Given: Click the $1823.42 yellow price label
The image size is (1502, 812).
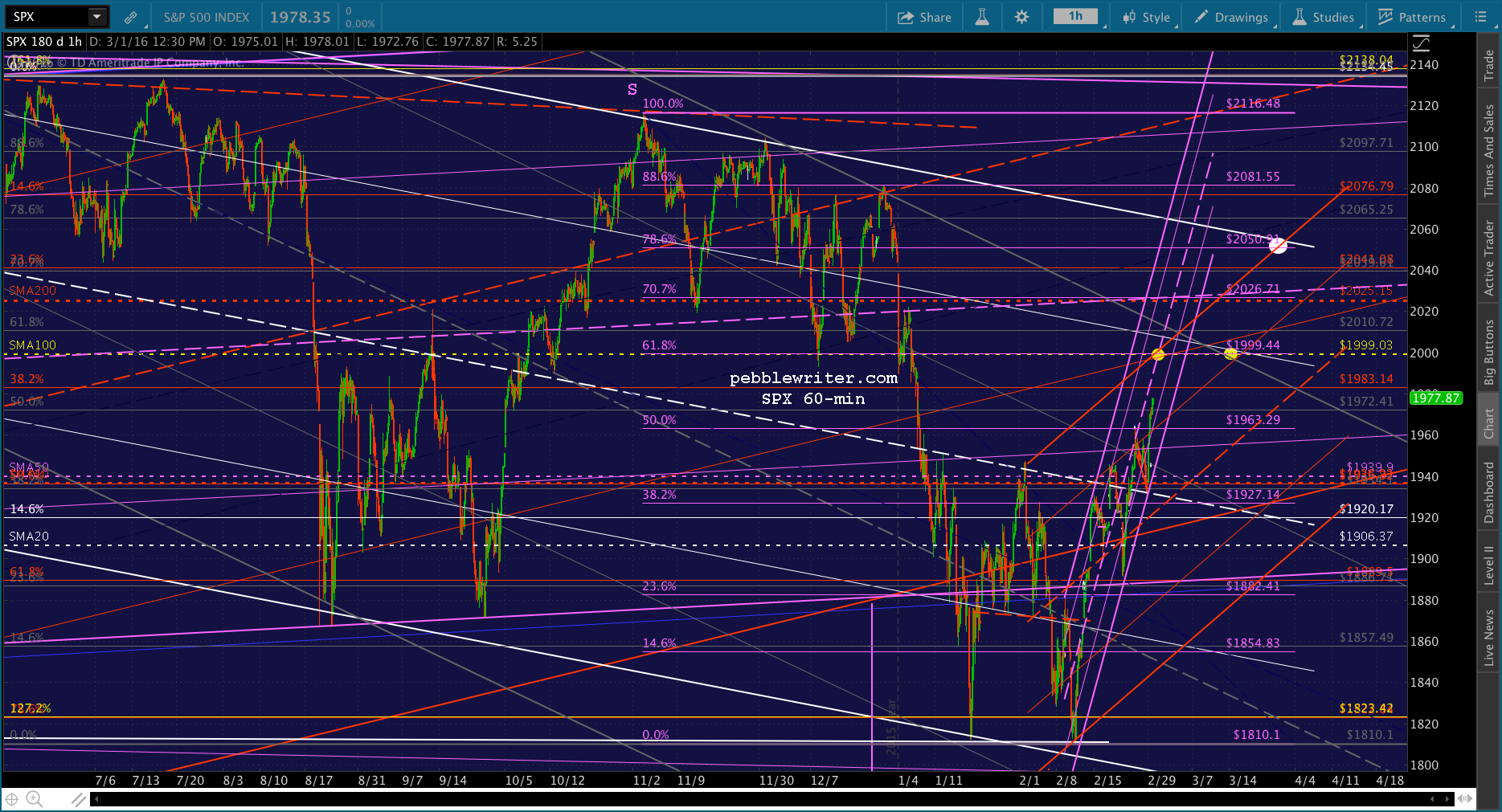Looking at the screenshot, I should (1366, 708).
